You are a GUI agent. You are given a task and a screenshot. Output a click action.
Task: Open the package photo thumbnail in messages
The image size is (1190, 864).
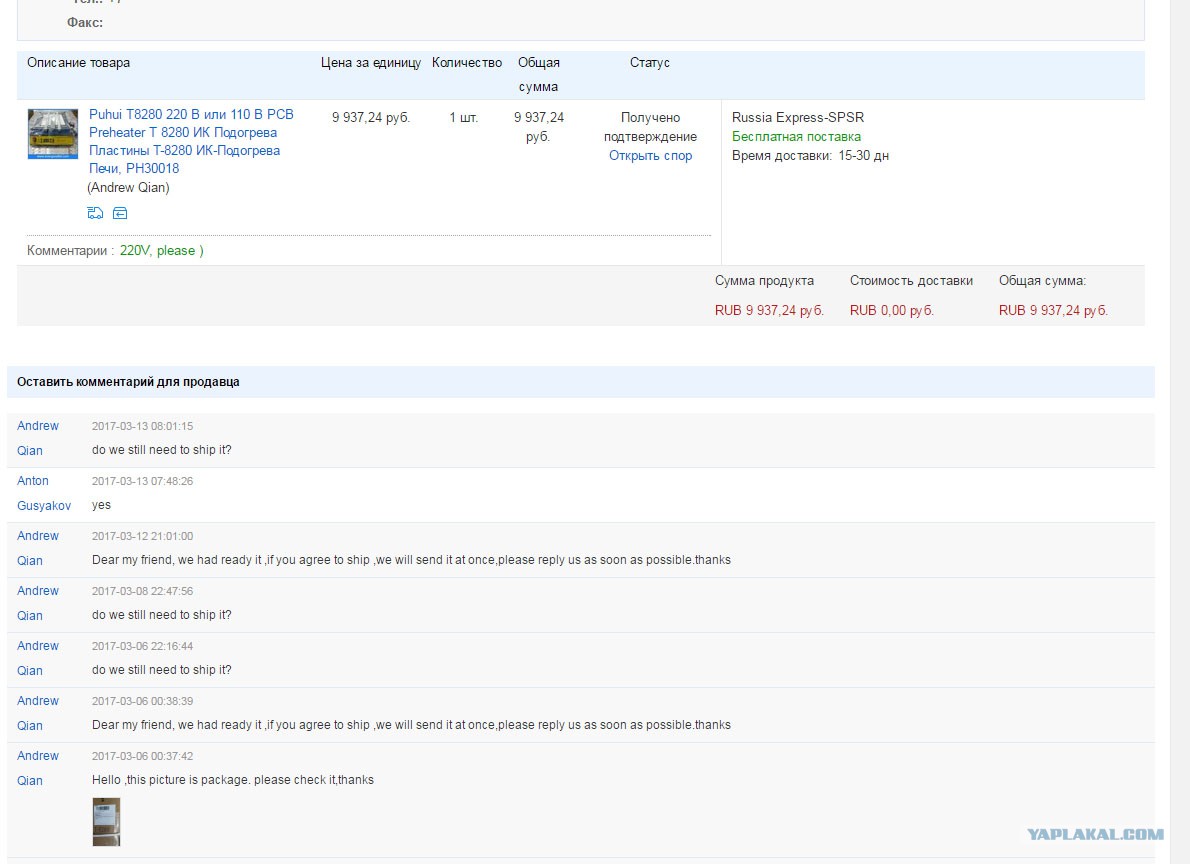tap(106, 821)
